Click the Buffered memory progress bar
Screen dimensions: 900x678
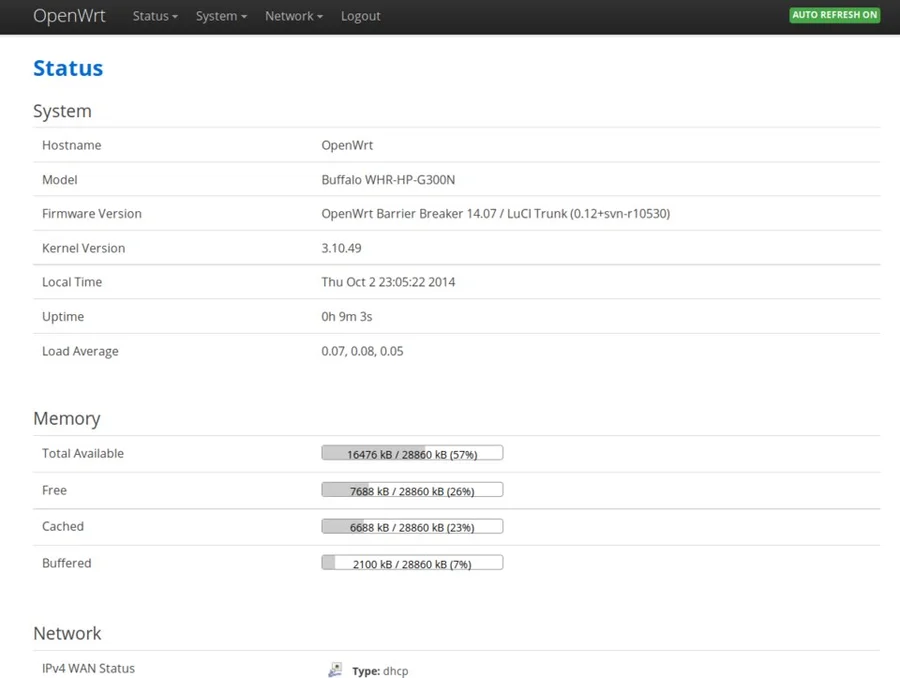[x=412, y=563]
